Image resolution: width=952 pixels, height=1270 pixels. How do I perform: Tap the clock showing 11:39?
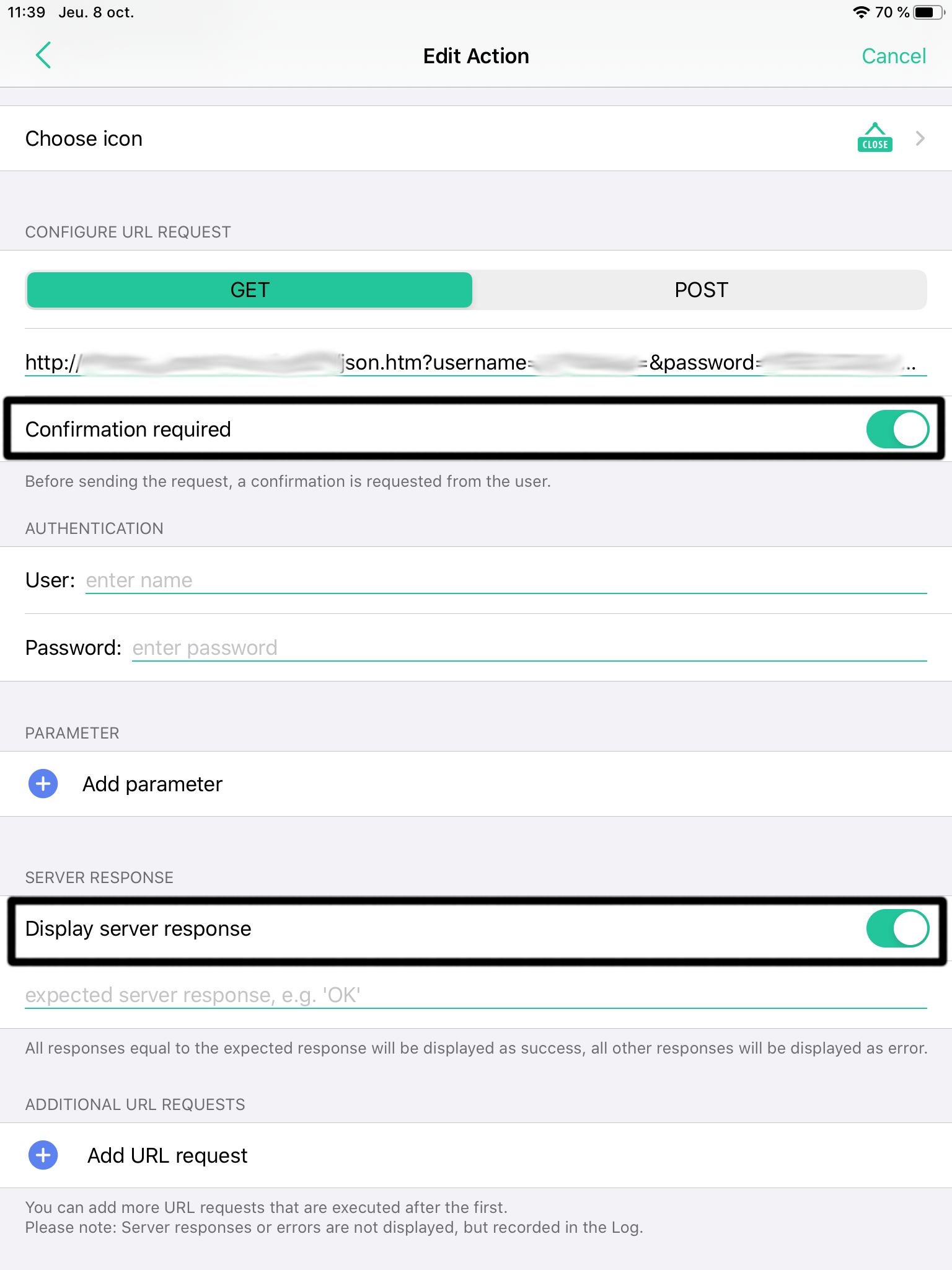pyautogui.click(x=26, y=11)
